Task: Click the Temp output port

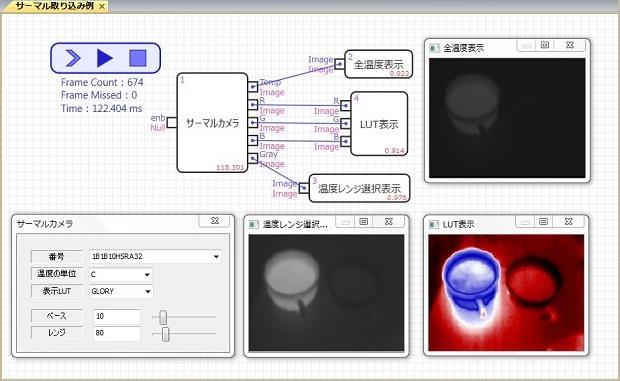Action: (x=253, y=87)
